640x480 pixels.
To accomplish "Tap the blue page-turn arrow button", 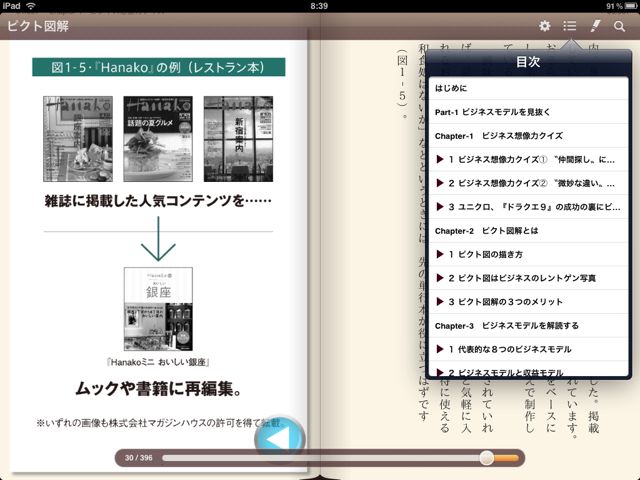I will click(280, 438).
